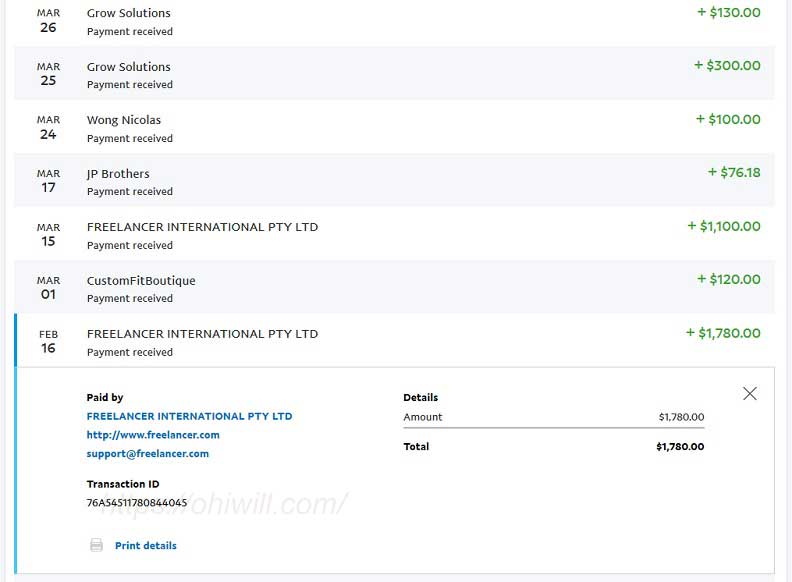Collapse Feb 16 Freelancer International transaction

click(394, 341)
